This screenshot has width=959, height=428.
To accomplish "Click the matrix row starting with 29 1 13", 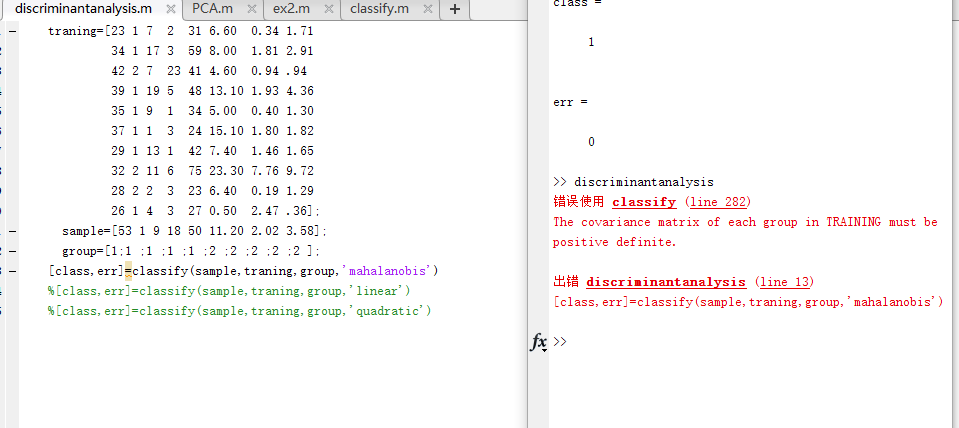I will point(212,151).
